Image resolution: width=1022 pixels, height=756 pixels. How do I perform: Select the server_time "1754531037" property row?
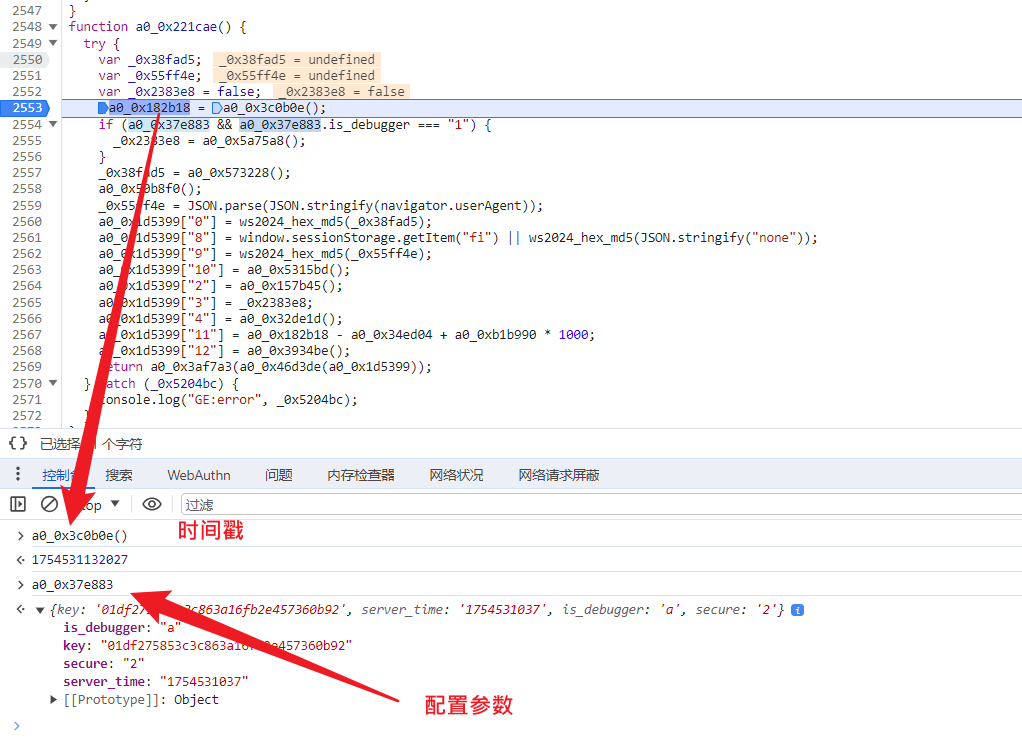click(156, 682)
